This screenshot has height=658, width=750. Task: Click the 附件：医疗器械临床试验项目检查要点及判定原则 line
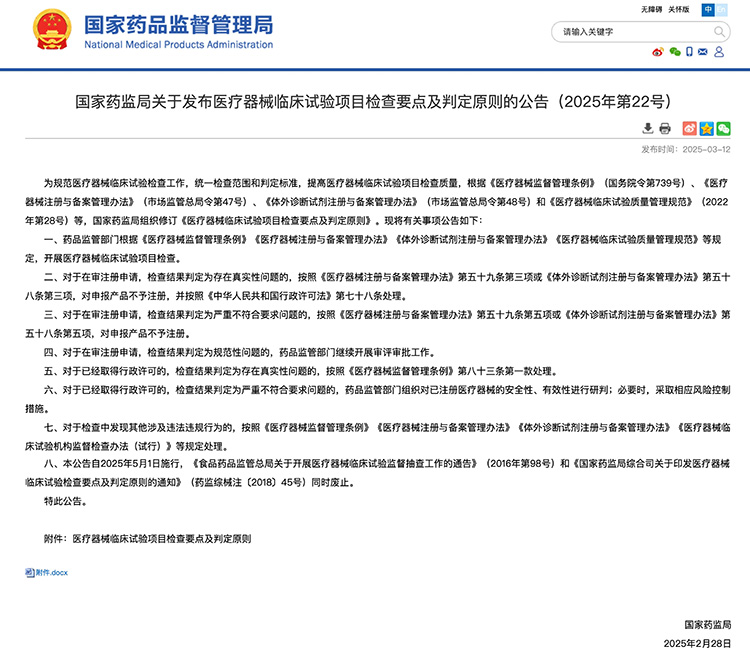tap(147, 539)
